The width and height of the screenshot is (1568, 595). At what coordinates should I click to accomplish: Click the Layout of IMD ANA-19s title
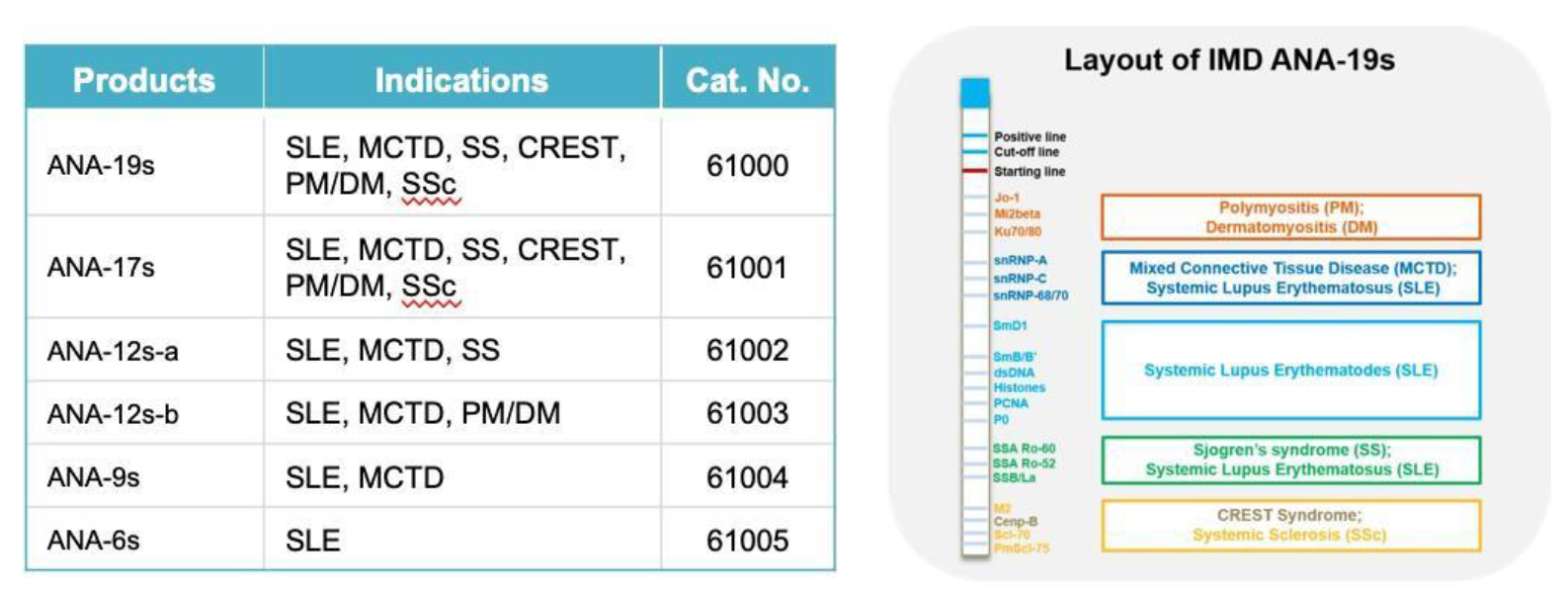point(1229,60)
